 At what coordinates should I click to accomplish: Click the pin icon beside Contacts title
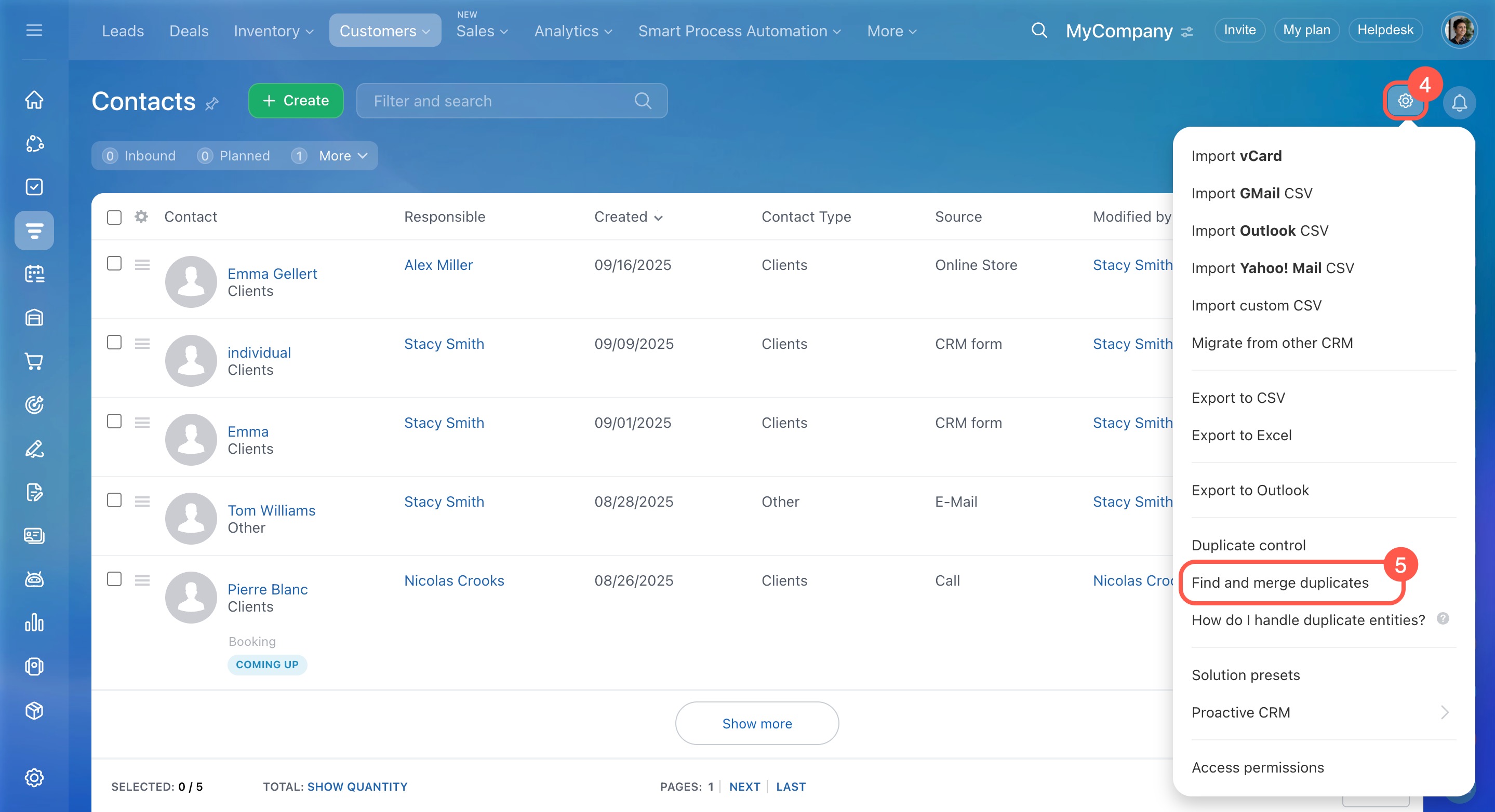tap(212, 104)
